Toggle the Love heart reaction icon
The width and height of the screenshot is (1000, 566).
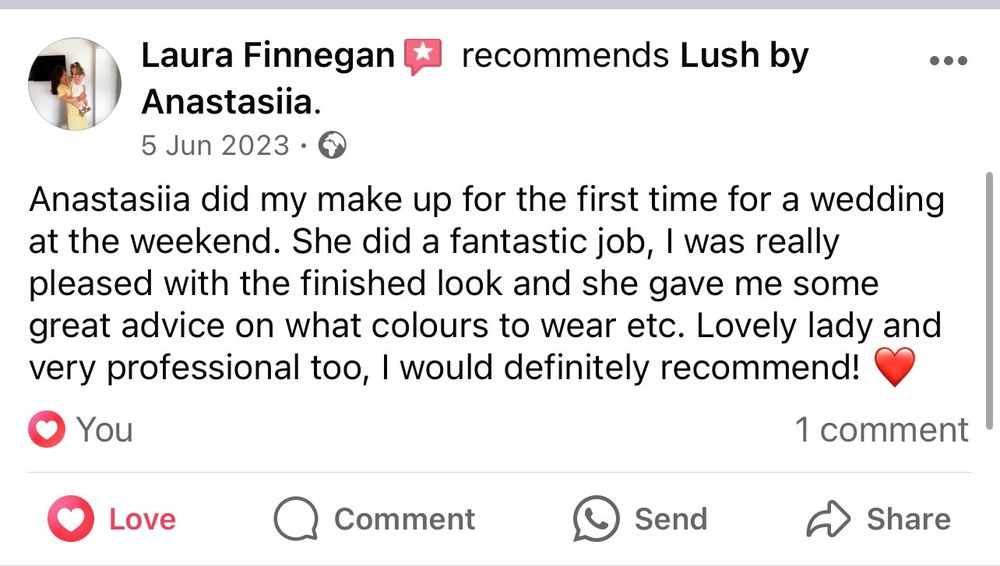click(x=71, y=520)
